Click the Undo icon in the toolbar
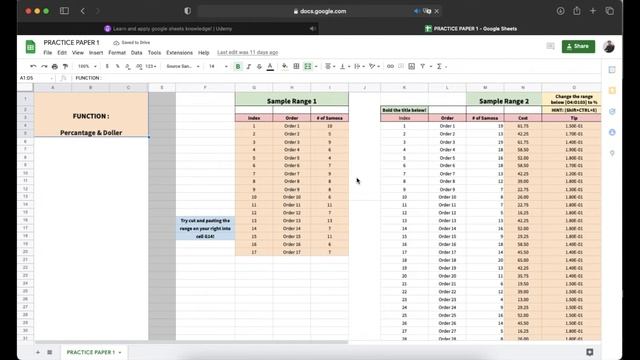Screen dimensions: 640x360 [x=33, y=66]
